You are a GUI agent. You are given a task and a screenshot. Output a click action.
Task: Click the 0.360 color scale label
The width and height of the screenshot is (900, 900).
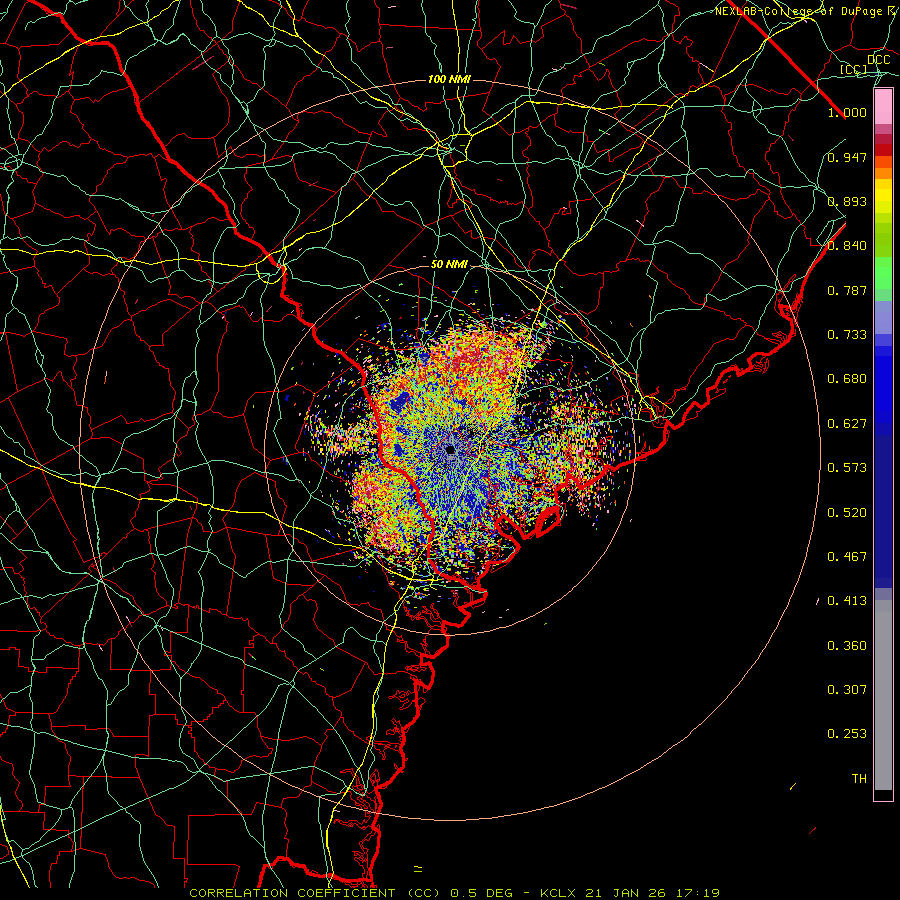[847, 646]
